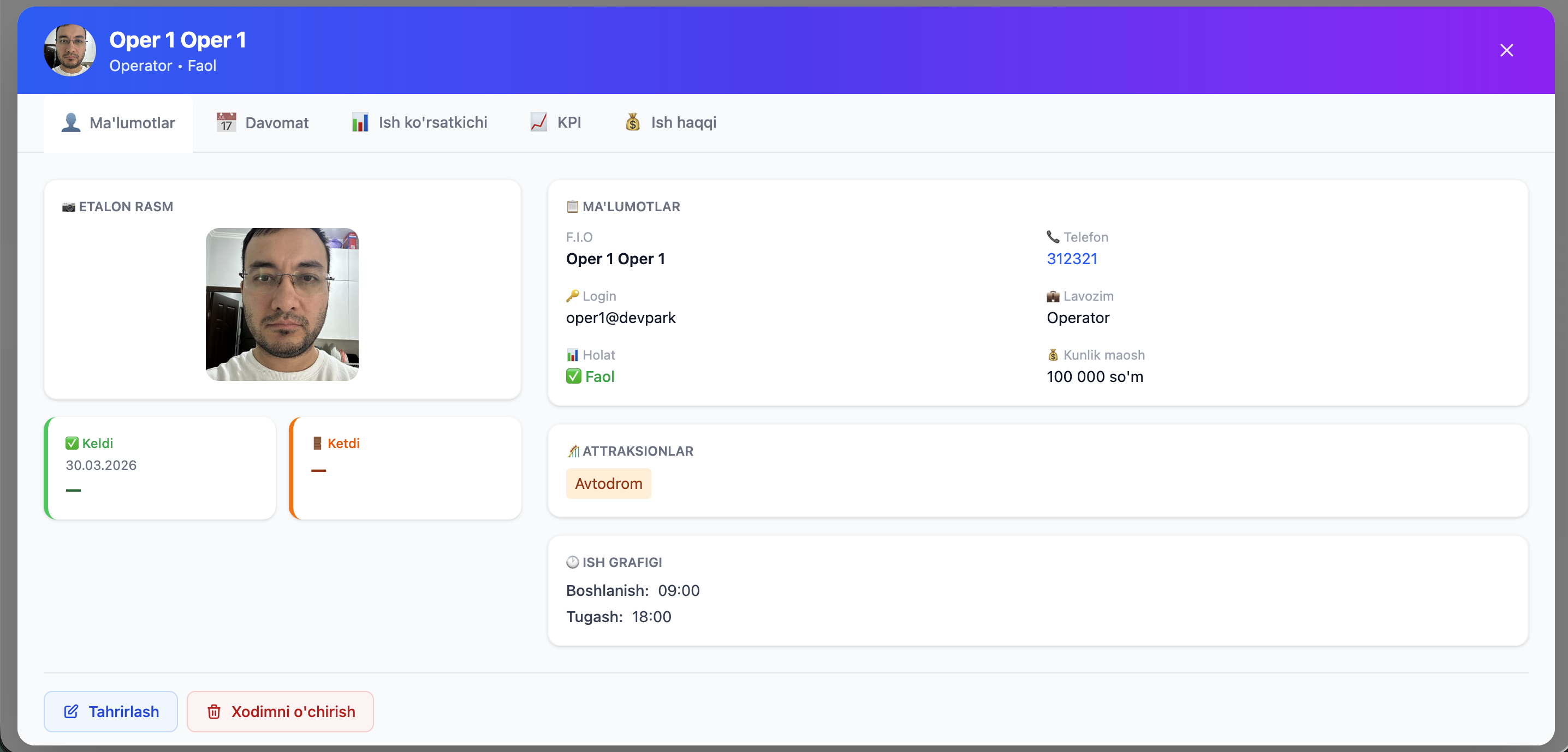
Task: Click the briefcase icon next to Lavozim
Action: click(1053, 296)
